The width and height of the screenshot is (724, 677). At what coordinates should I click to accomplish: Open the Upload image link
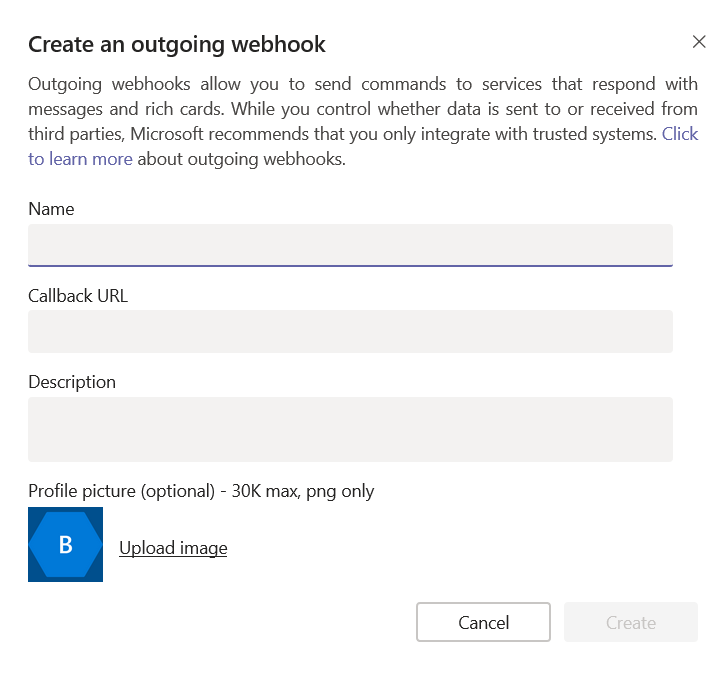[x=173, y=548]
